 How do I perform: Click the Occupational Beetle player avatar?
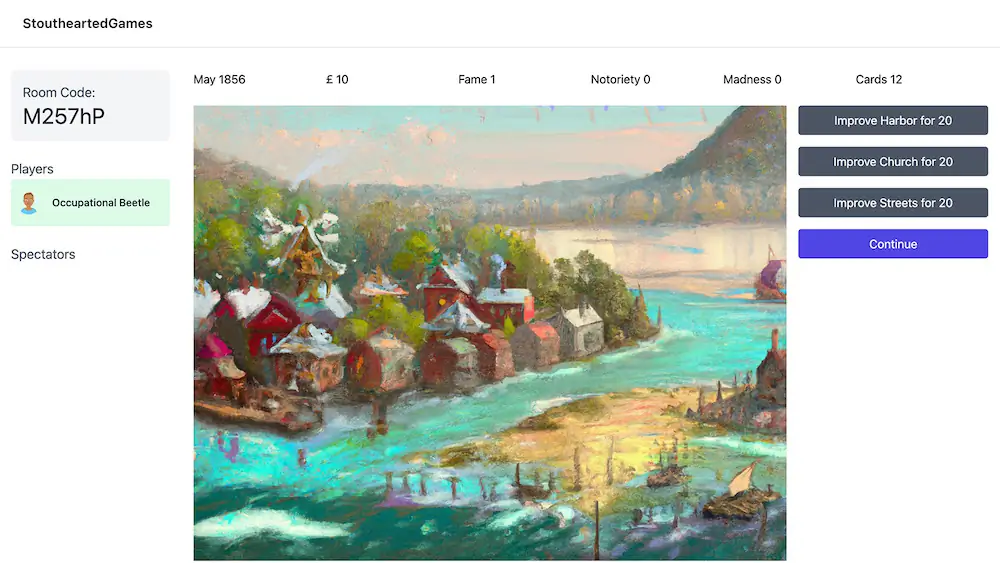coord(29,203)
